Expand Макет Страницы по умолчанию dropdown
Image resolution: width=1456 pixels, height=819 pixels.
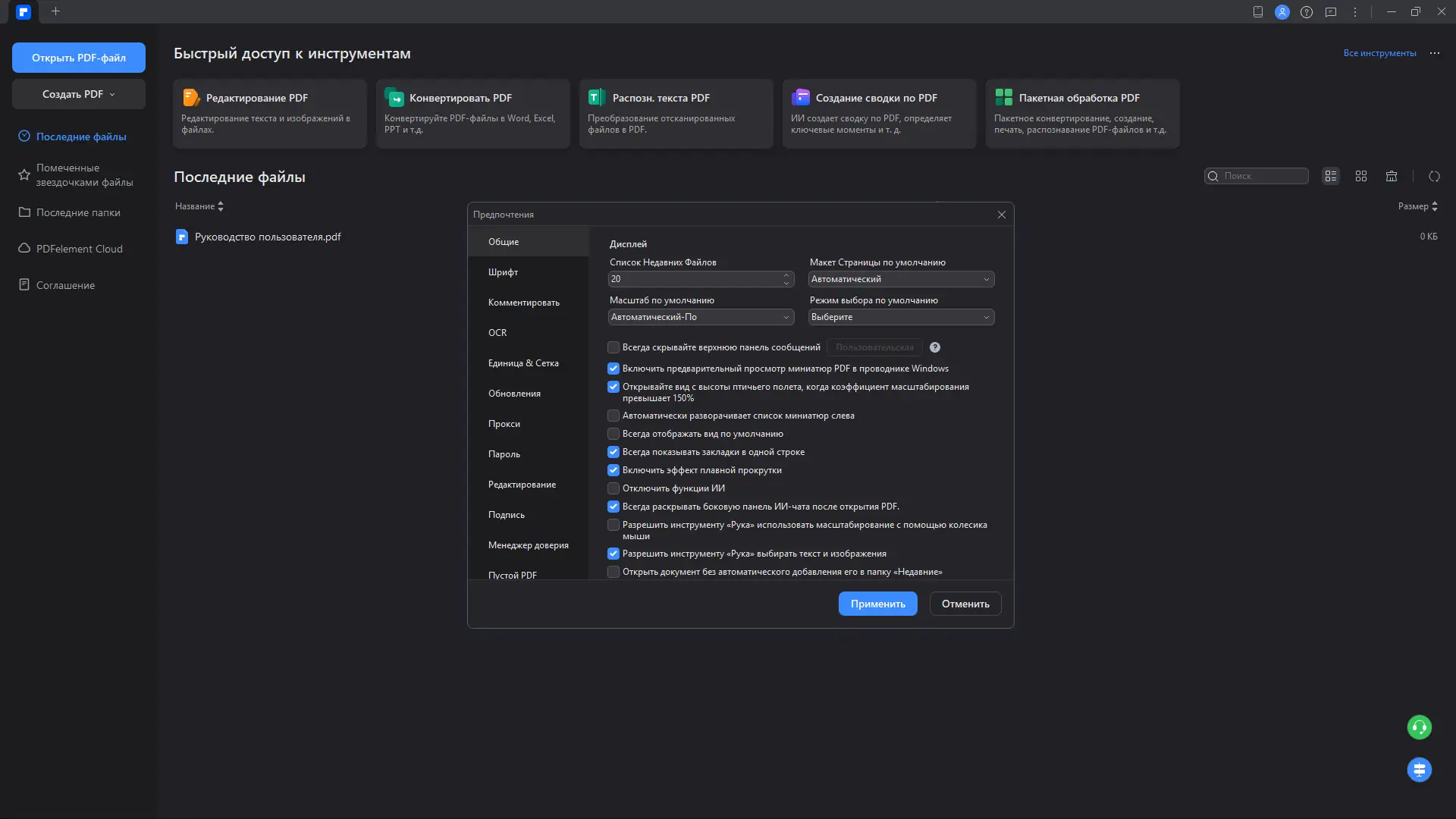[x=901, y=279]
